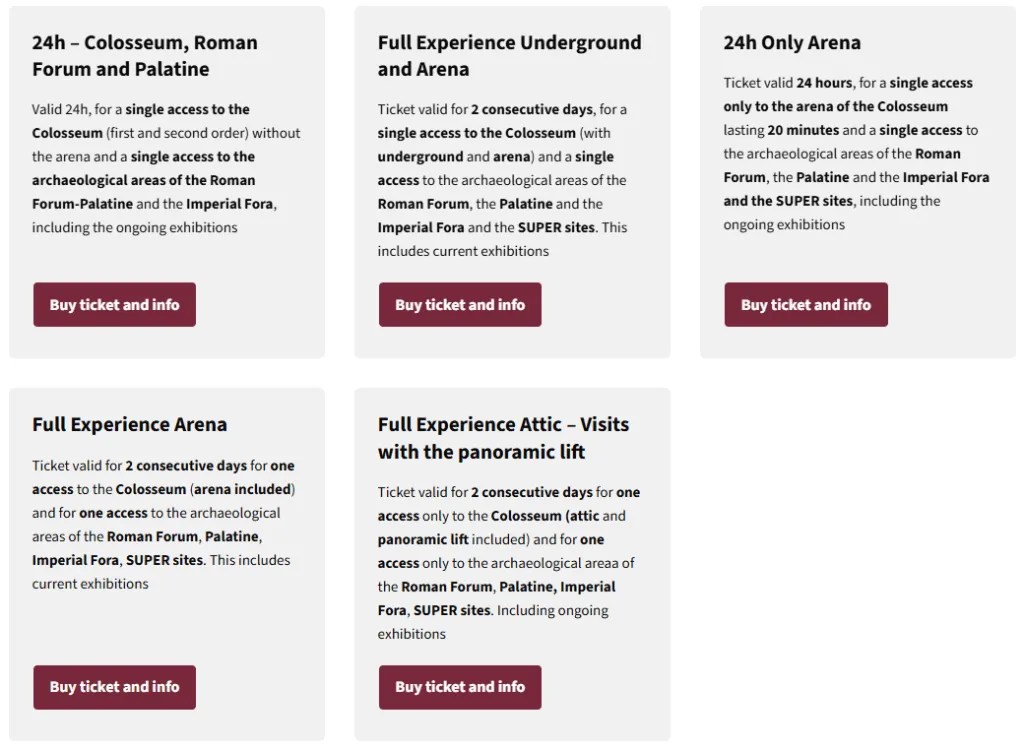Screen dimensions: 1024x748
Task: Open the Full Experience Underground and Arena title
Action: 509,56
